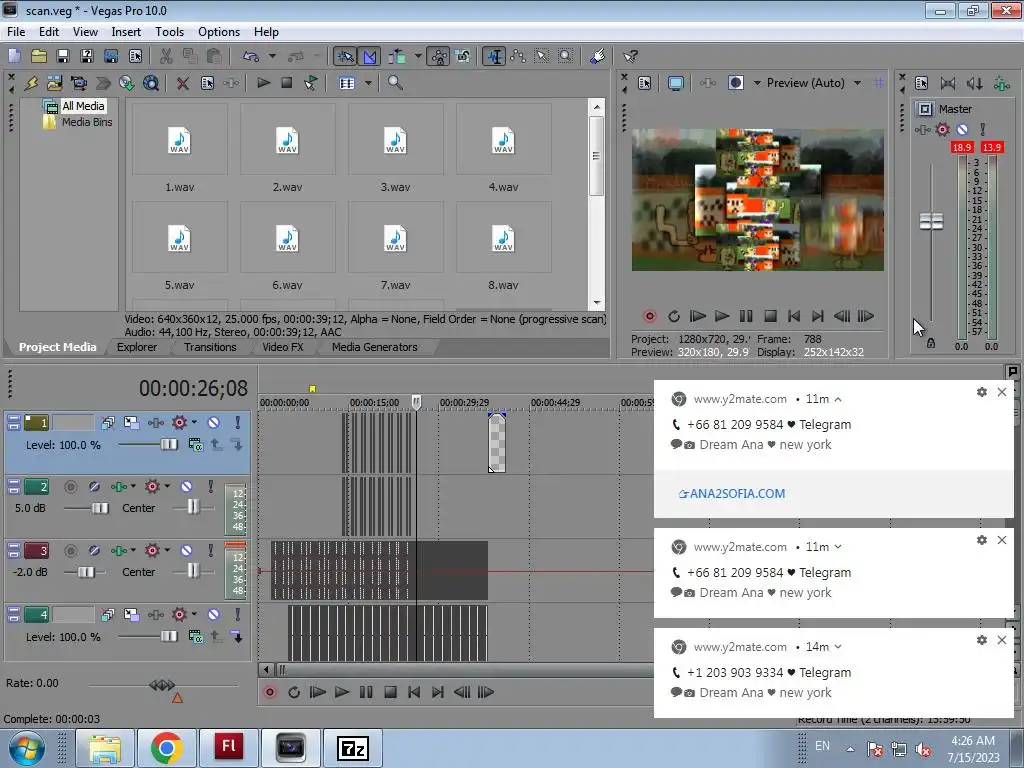The width and height of the screenshot is (1024, 768).
Task: Click the Windows Start button
Action: tap(26, 748)
